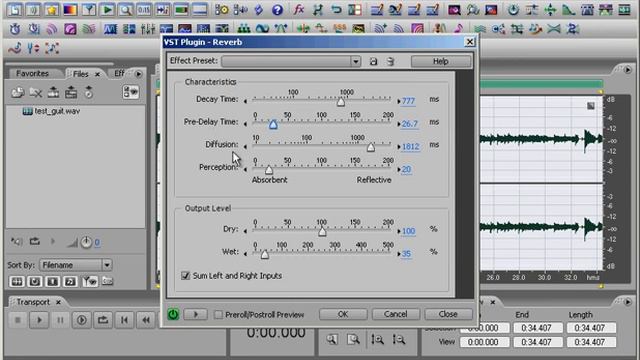
Task: Toggle show video files filter button
Action: [53, 282]
